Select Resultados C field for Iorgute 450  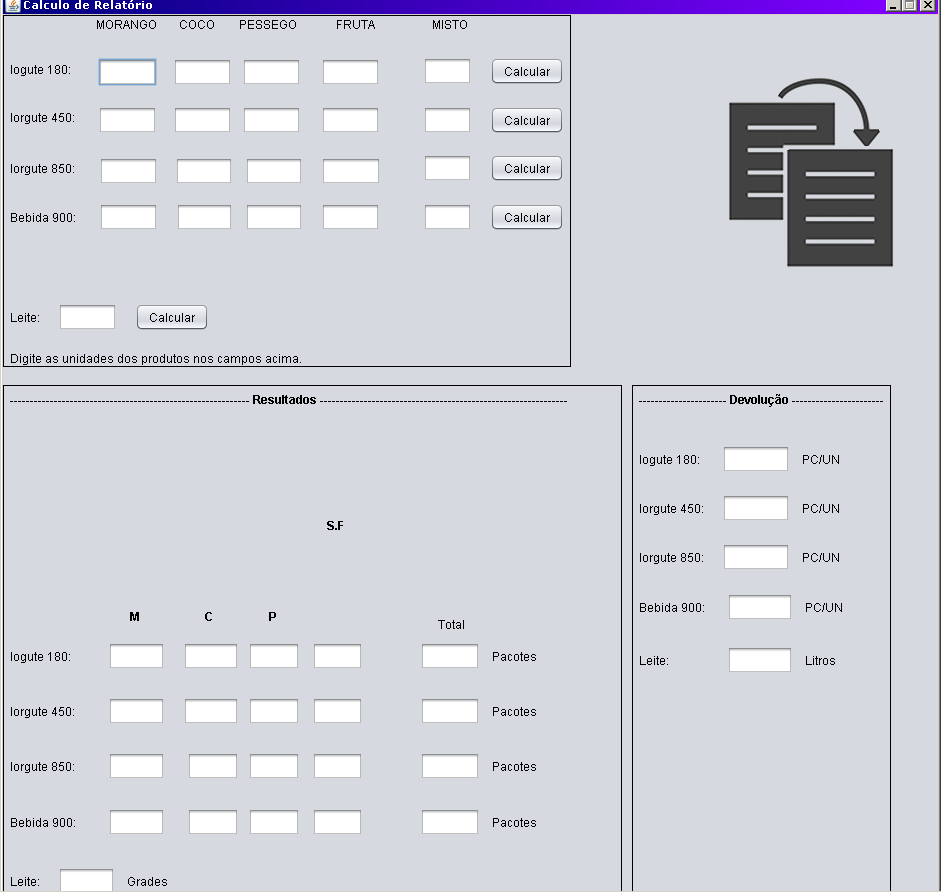click(x=211, y=711)
